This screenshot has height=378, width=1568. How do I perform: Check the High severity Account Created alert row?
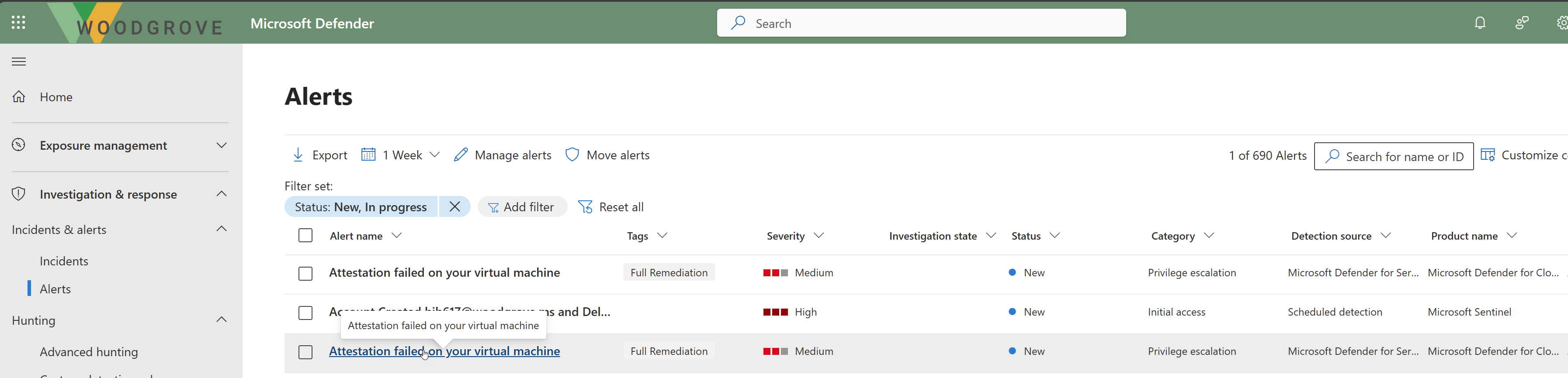305,313
